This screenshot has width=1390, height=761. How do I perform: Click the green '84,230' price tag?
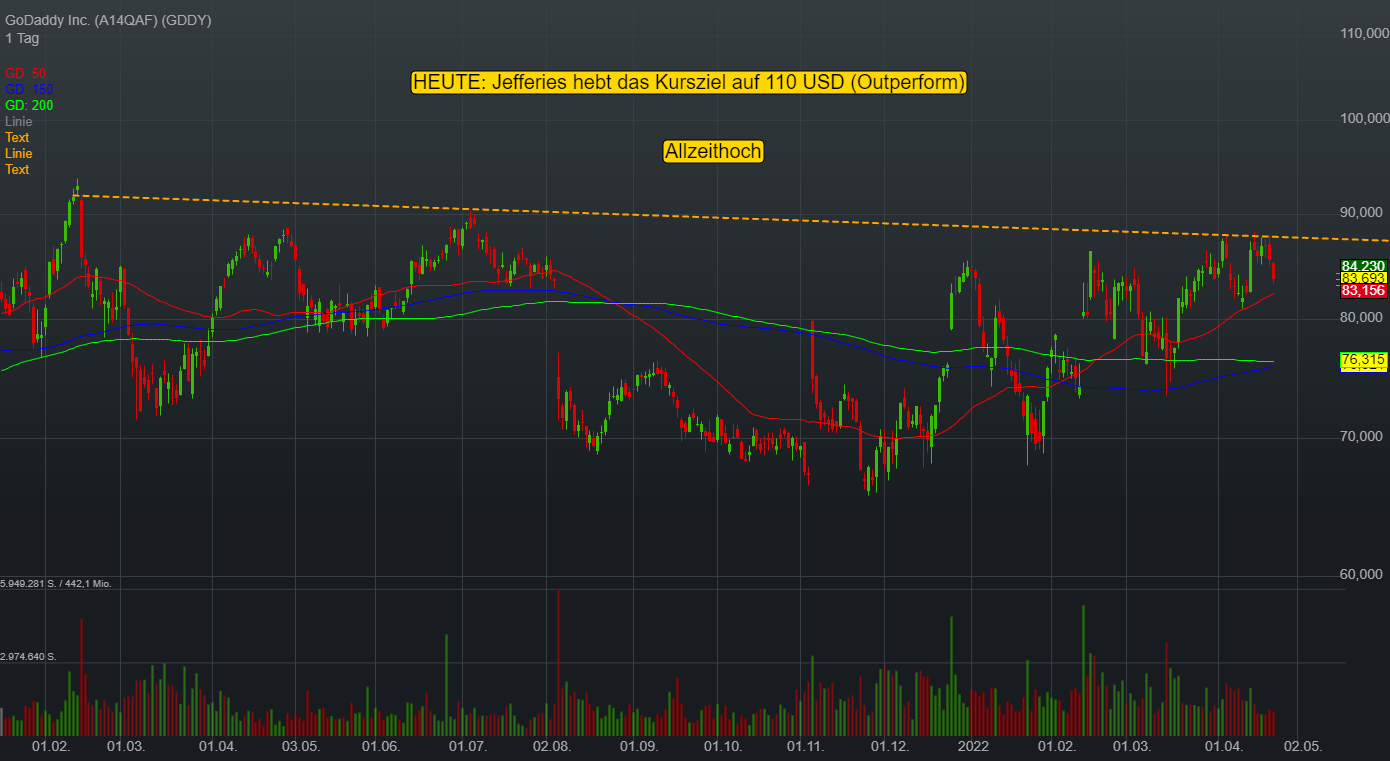tap(1363, 265)
